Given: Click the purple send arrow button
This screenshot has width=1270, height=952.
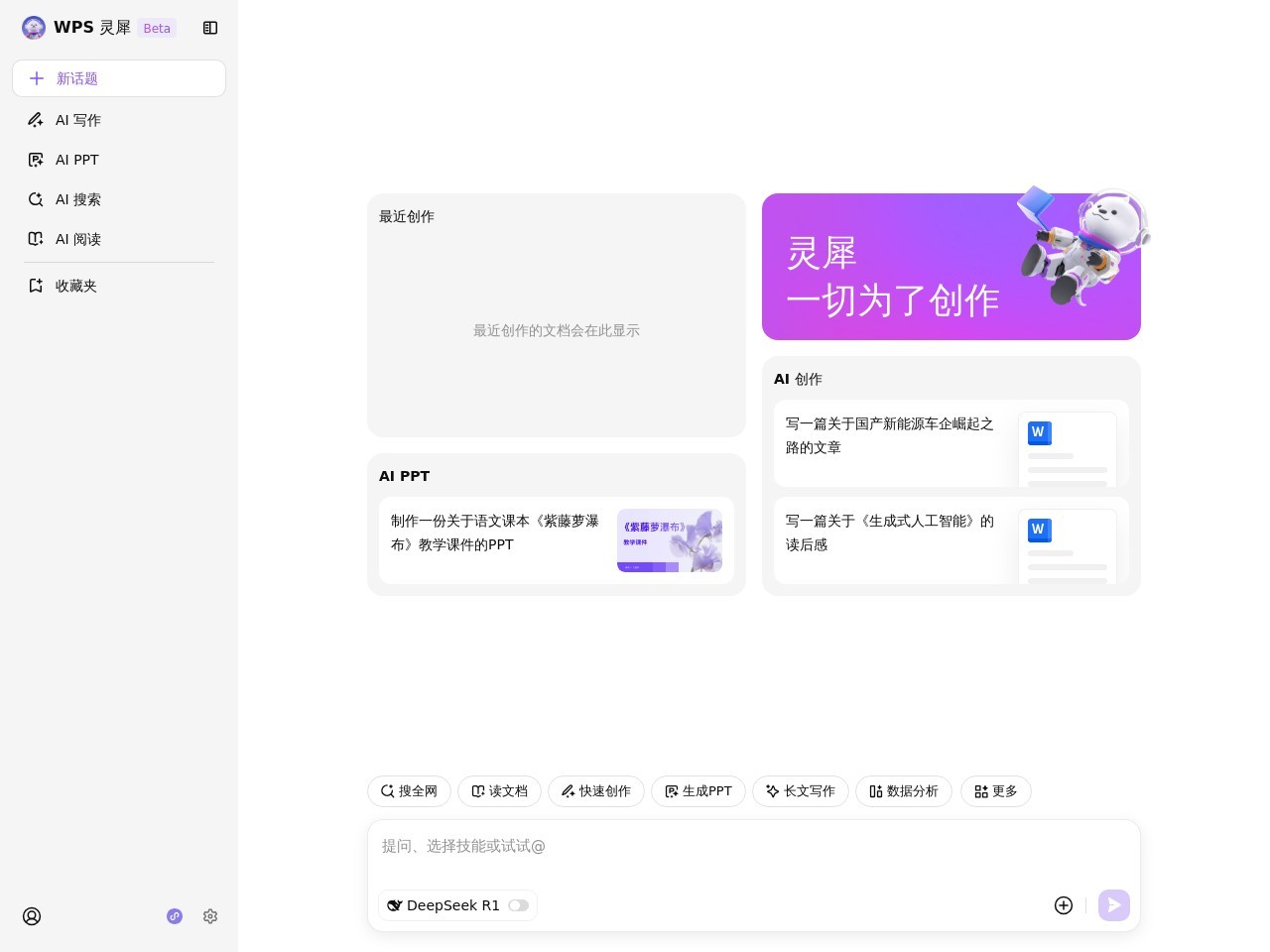Looking at the screenshot, I should (1114, 904).
